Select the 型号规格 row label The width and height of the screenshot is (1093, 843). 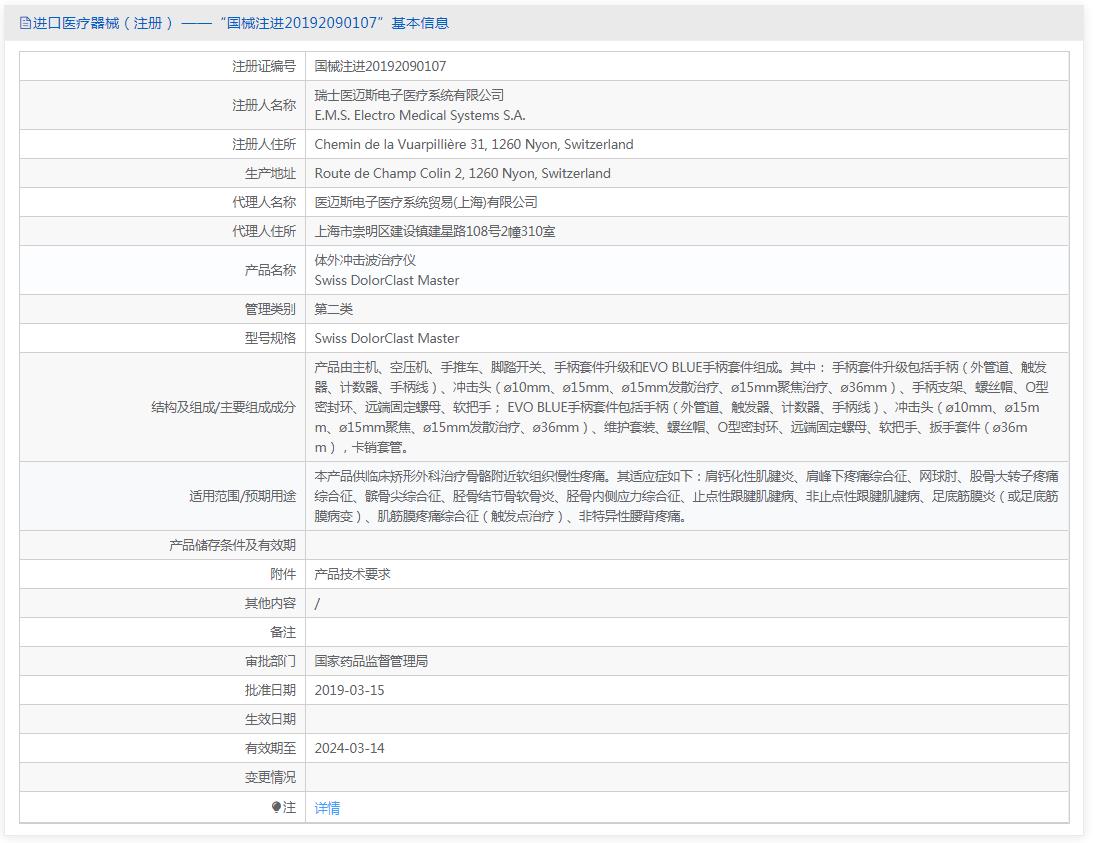click(x=270, y=338)
